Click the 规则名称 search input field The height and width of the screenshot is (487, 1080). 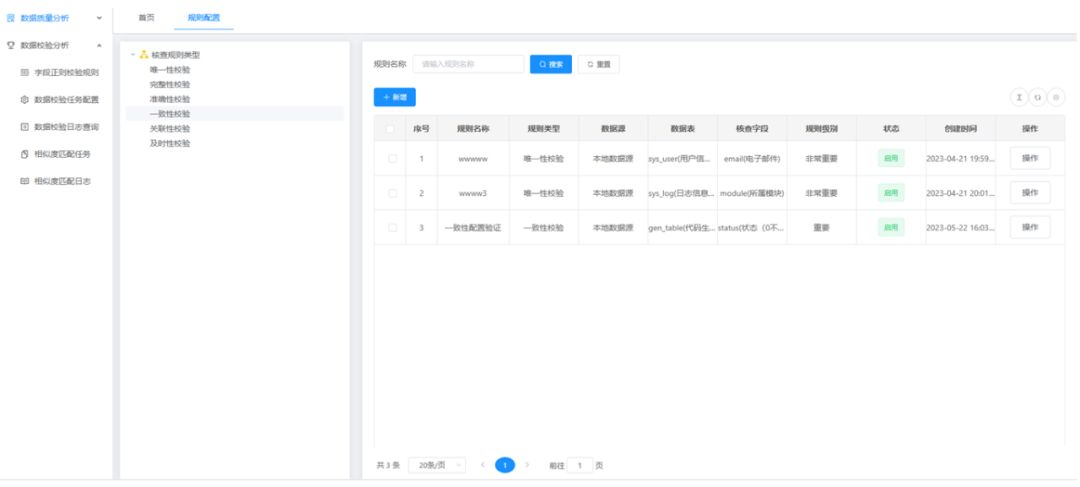468,64
